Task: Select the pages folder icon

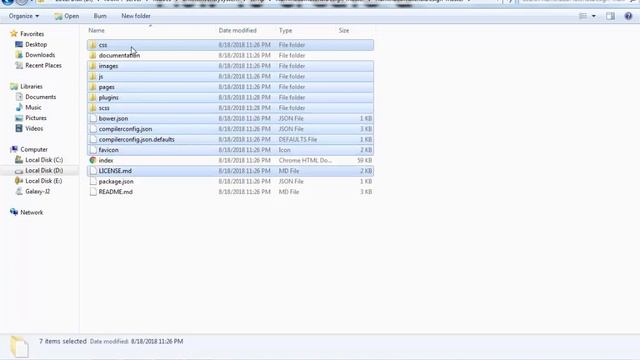Action: coord(93,87)
